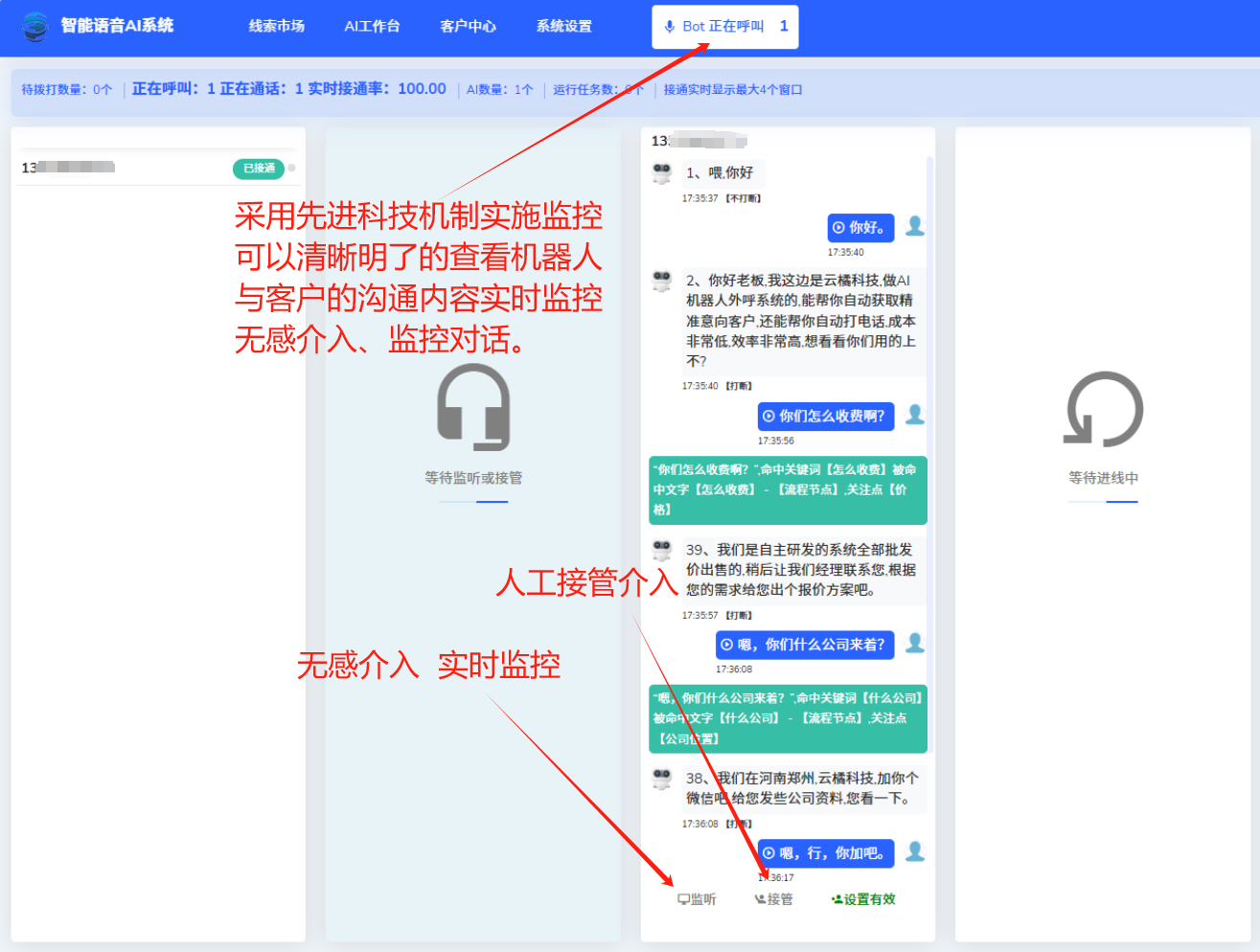Click the robot avatar next to 喂,你好
1260x952 pixels.
[x=662, y=173]
